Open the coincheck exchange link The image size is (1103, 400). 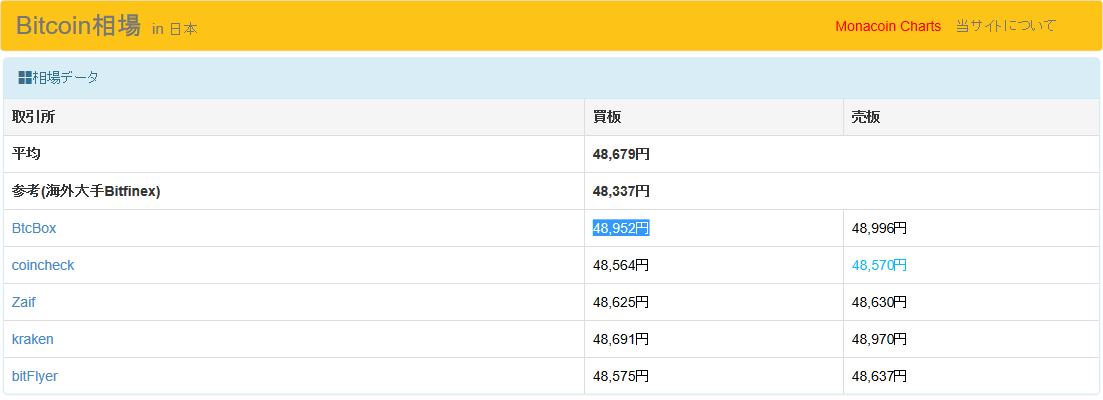point(43,265)
